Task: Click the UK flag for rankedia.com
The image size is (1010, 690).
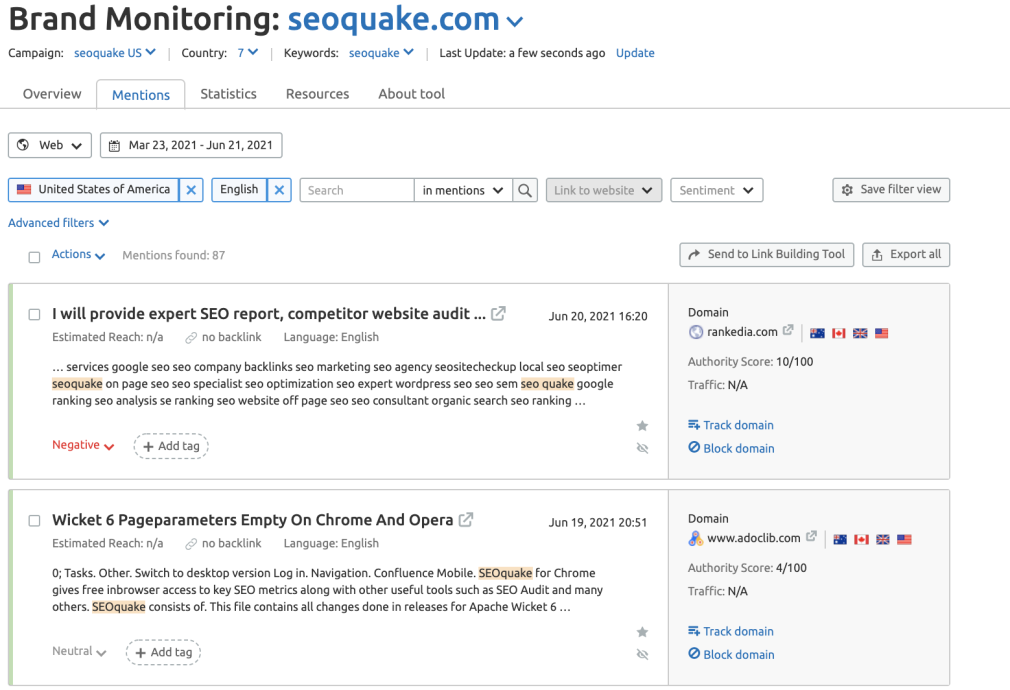Action: click(x=860, y=333)
